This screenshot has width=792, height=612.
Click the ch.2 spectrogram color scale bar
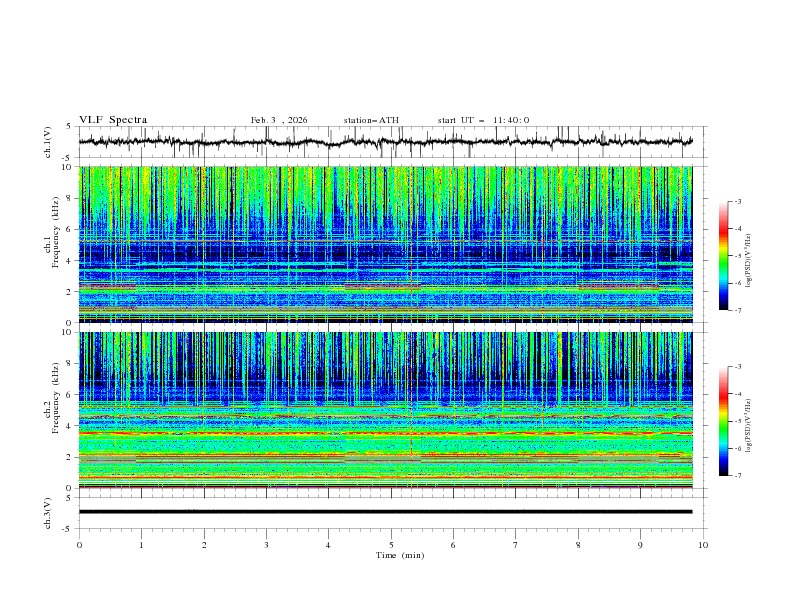click(723, 421)
